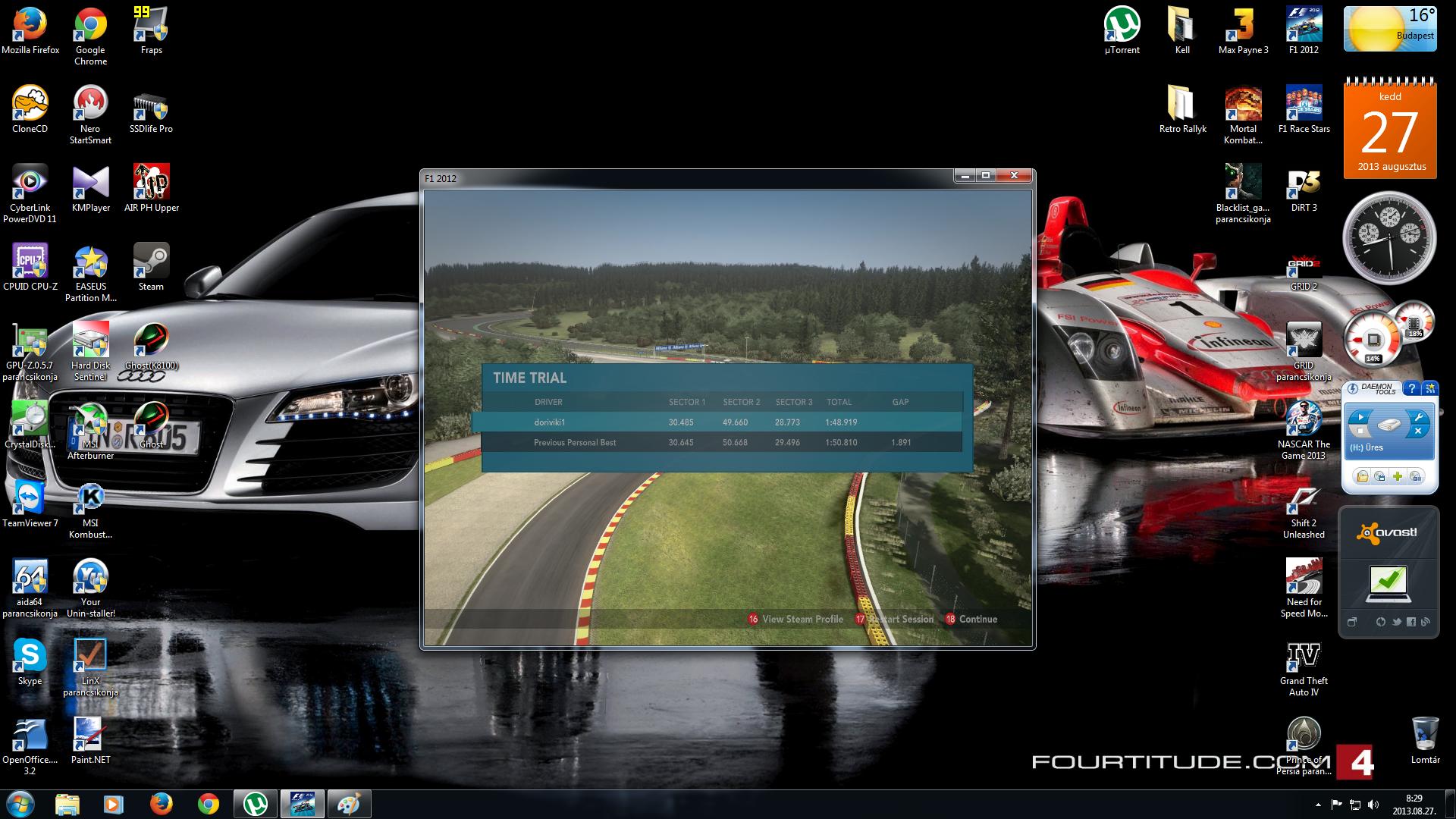Select the Skype desktop icon
1456x819 pixels.
tap(30, 663)
